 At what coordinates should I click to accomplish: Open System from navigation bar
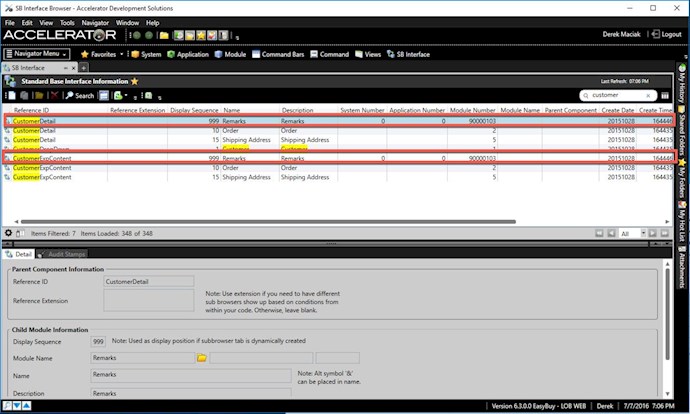pos(146,54)
